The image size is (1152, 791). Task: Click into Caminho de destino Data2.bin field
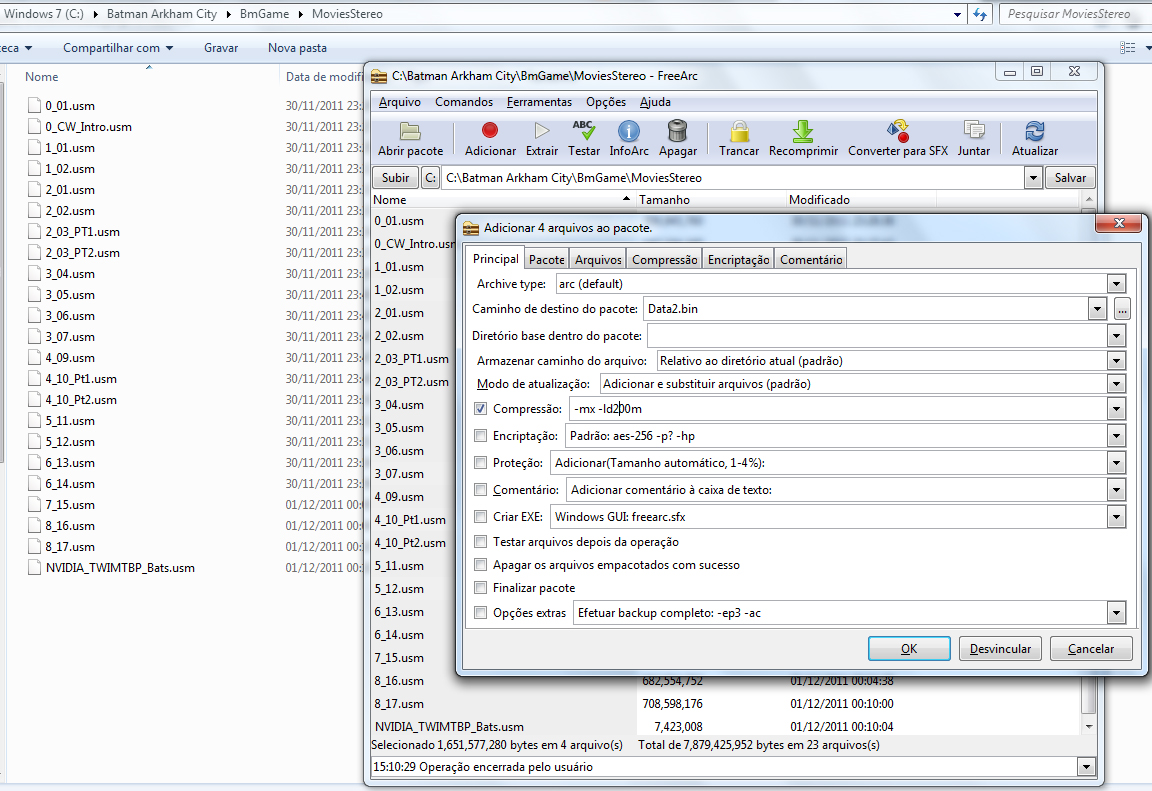(865, 309)
